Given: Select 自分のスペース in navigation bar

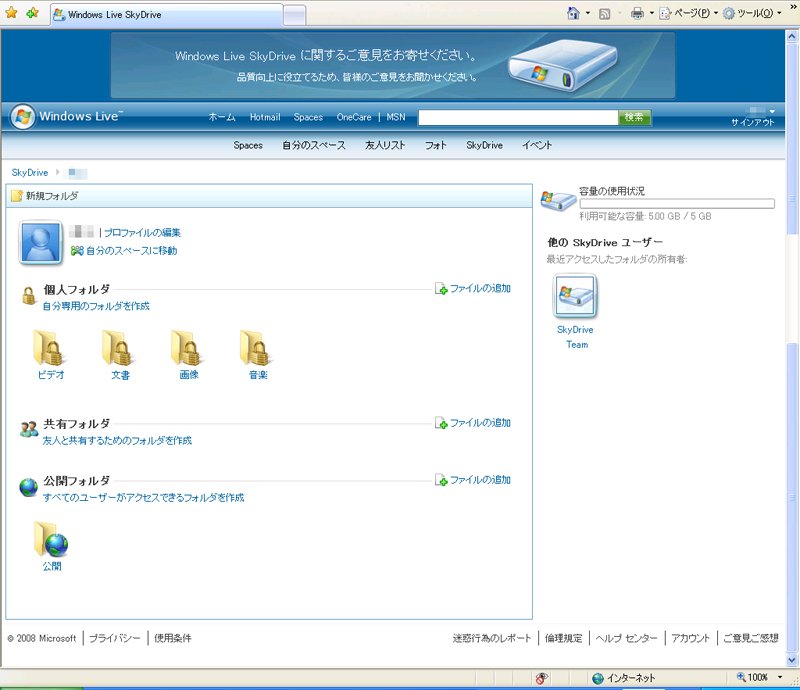Looking at the screenshot, I should coord(314,145).
